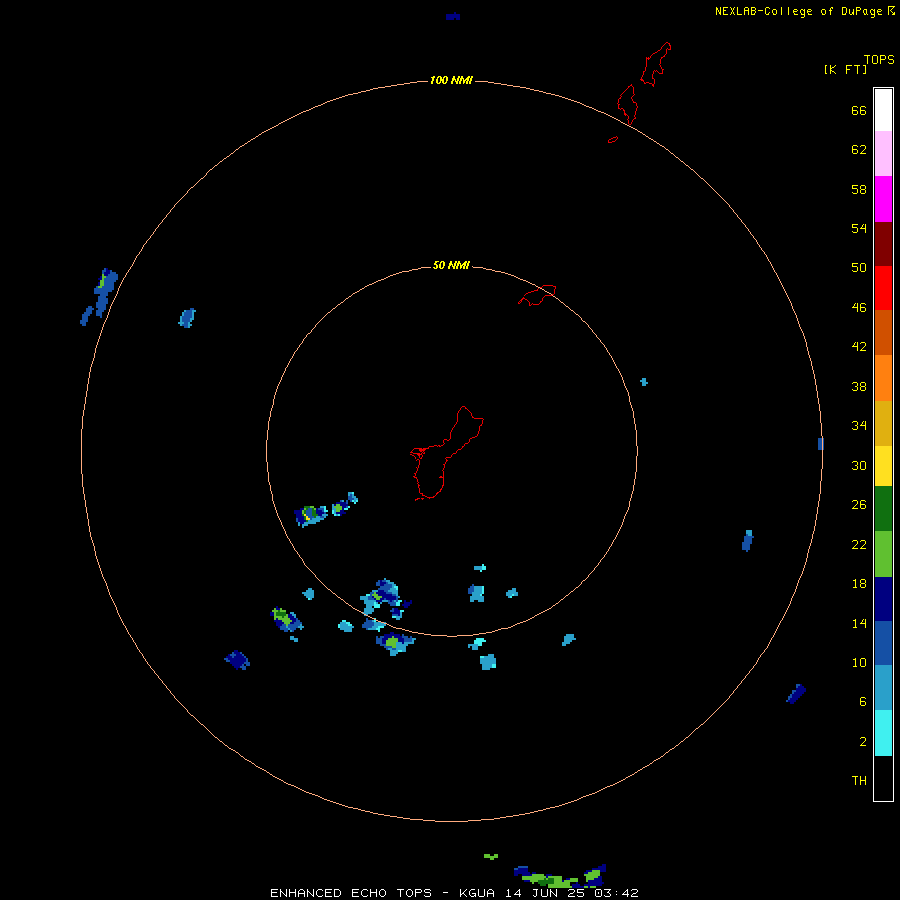900x900 pixels.
Task: Click the dark orange swatch between 42 and 46
Action: click(x=883, y=333)
